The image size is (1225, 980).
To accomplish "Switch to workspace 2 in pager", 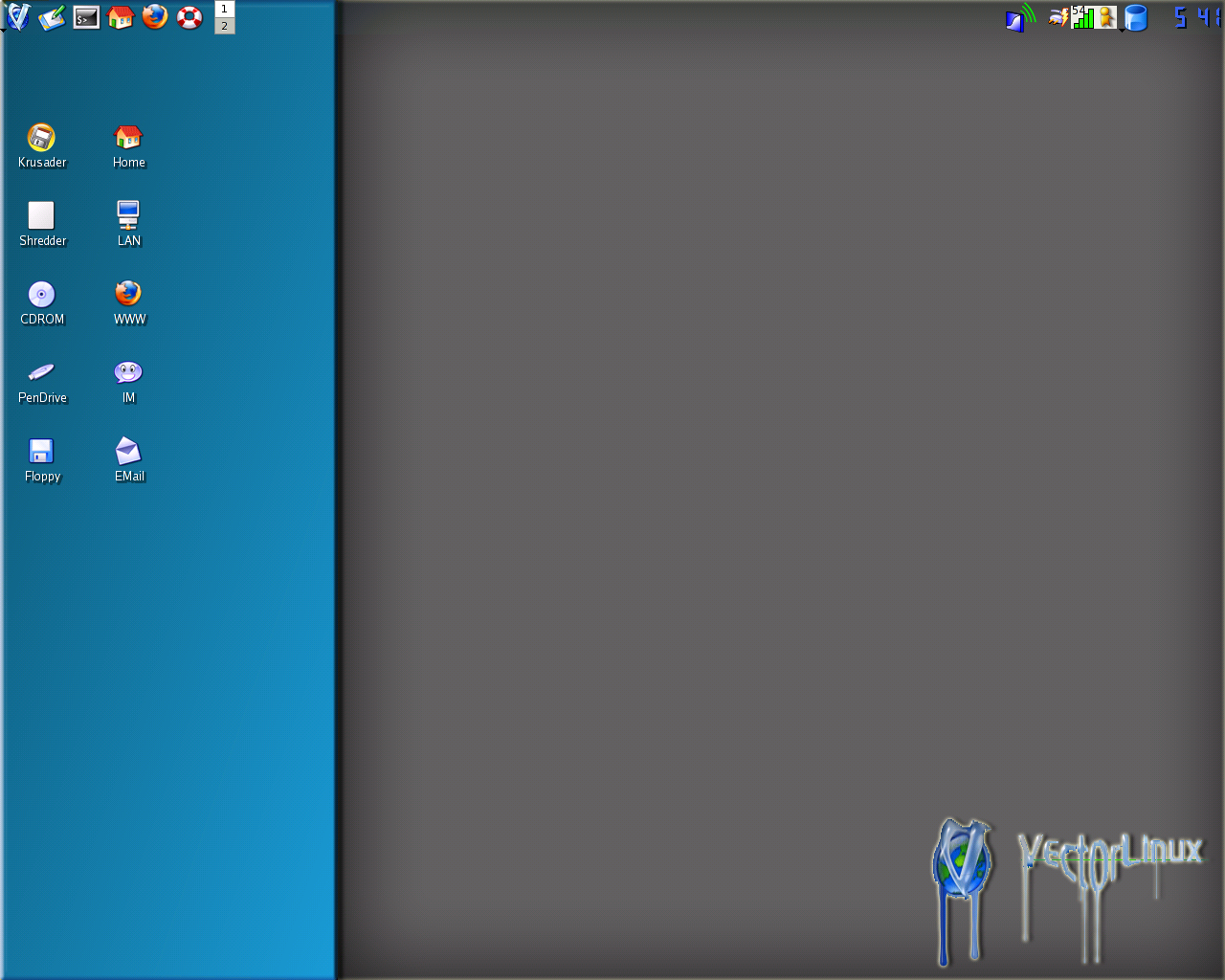I will coord(225,26).
